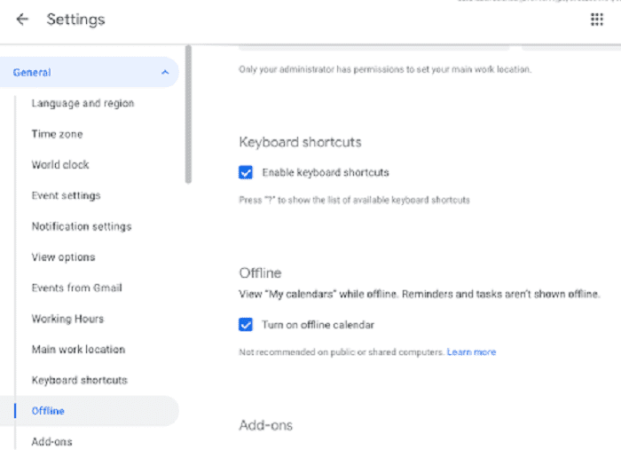Navigate to Events from Gmail
This screenshot has height=450, width=621.
(x=77, y=288)
